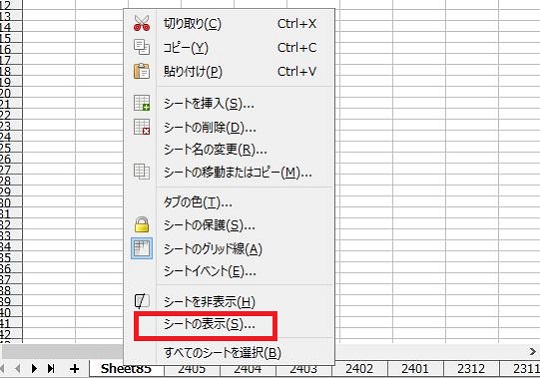Click the clipboard Paste icon
The height and width of the screenshot is (378, 540).
[142, 71]
